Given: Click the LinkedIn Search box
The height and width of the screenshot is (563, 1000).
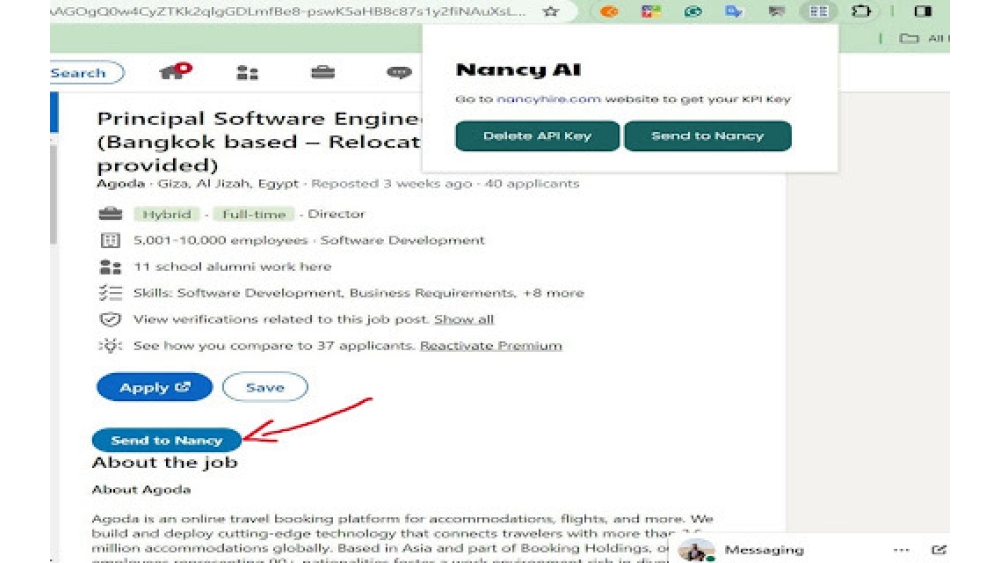Looking at the screenshot, I should coord(86,73).
